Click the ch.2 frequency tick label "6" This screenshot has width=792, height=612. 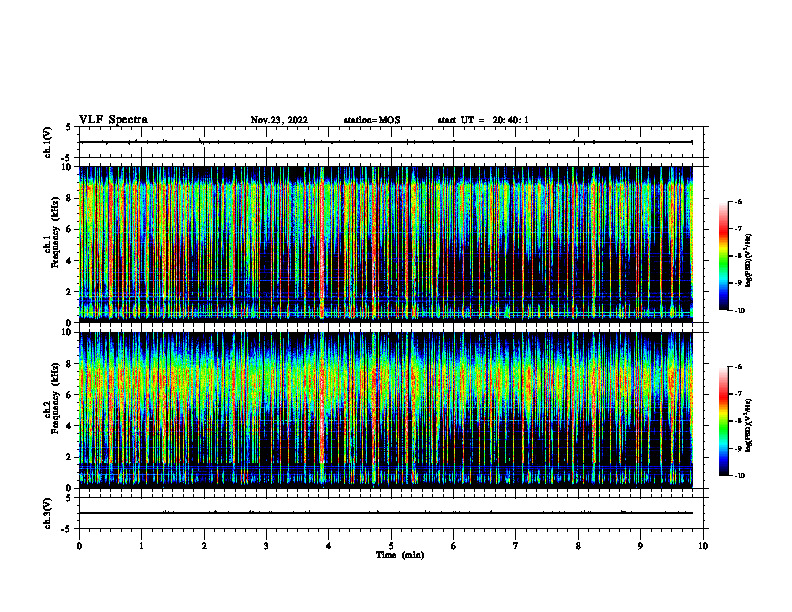[70, 395]
